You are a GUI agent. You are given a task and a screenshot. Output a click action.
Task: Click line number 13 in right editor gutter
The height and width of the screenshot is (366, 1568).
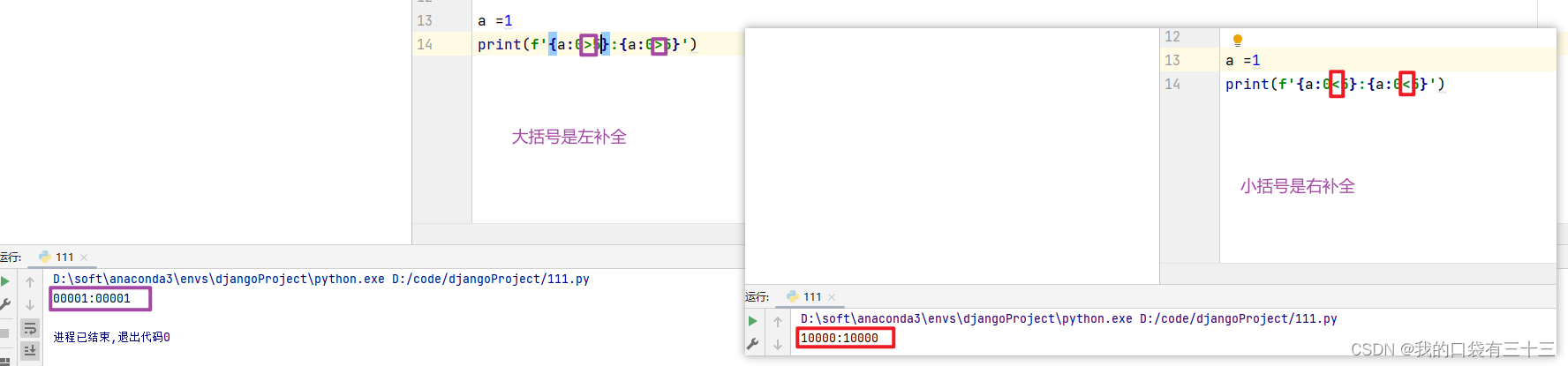[1172, 60]
